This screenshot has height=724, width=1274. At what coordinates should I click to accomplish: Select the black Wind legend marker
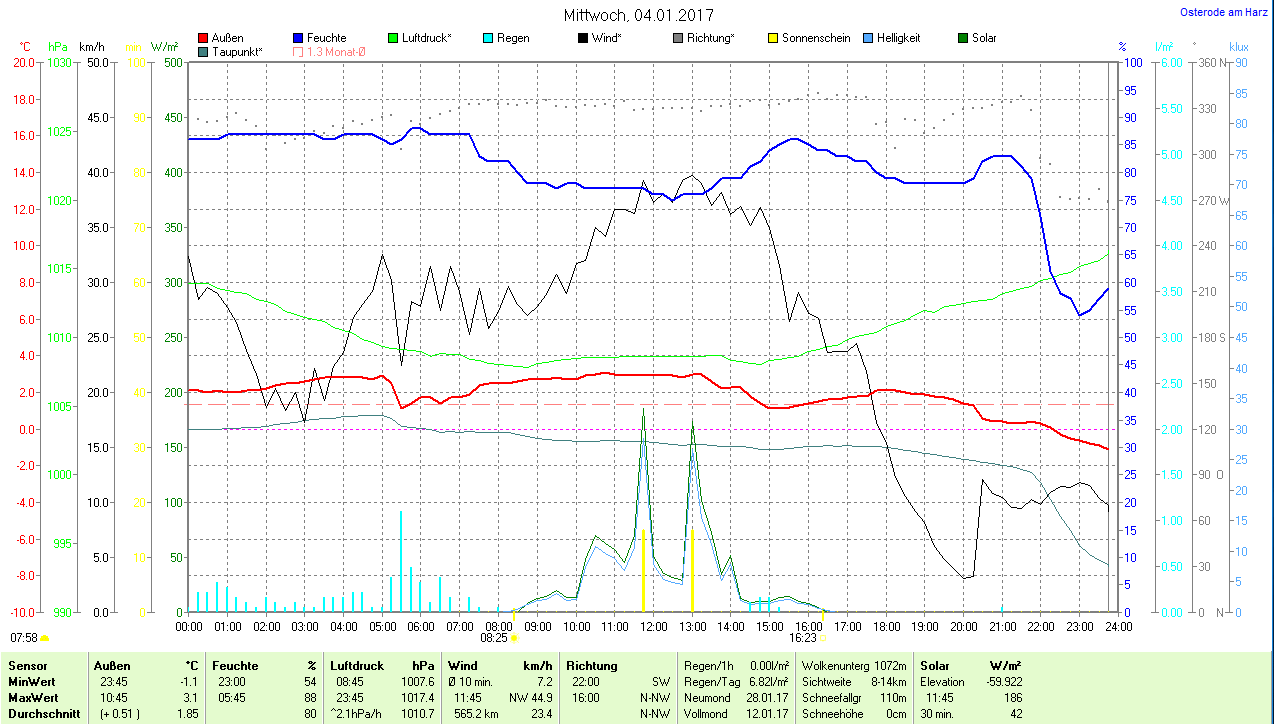[583, 38]
